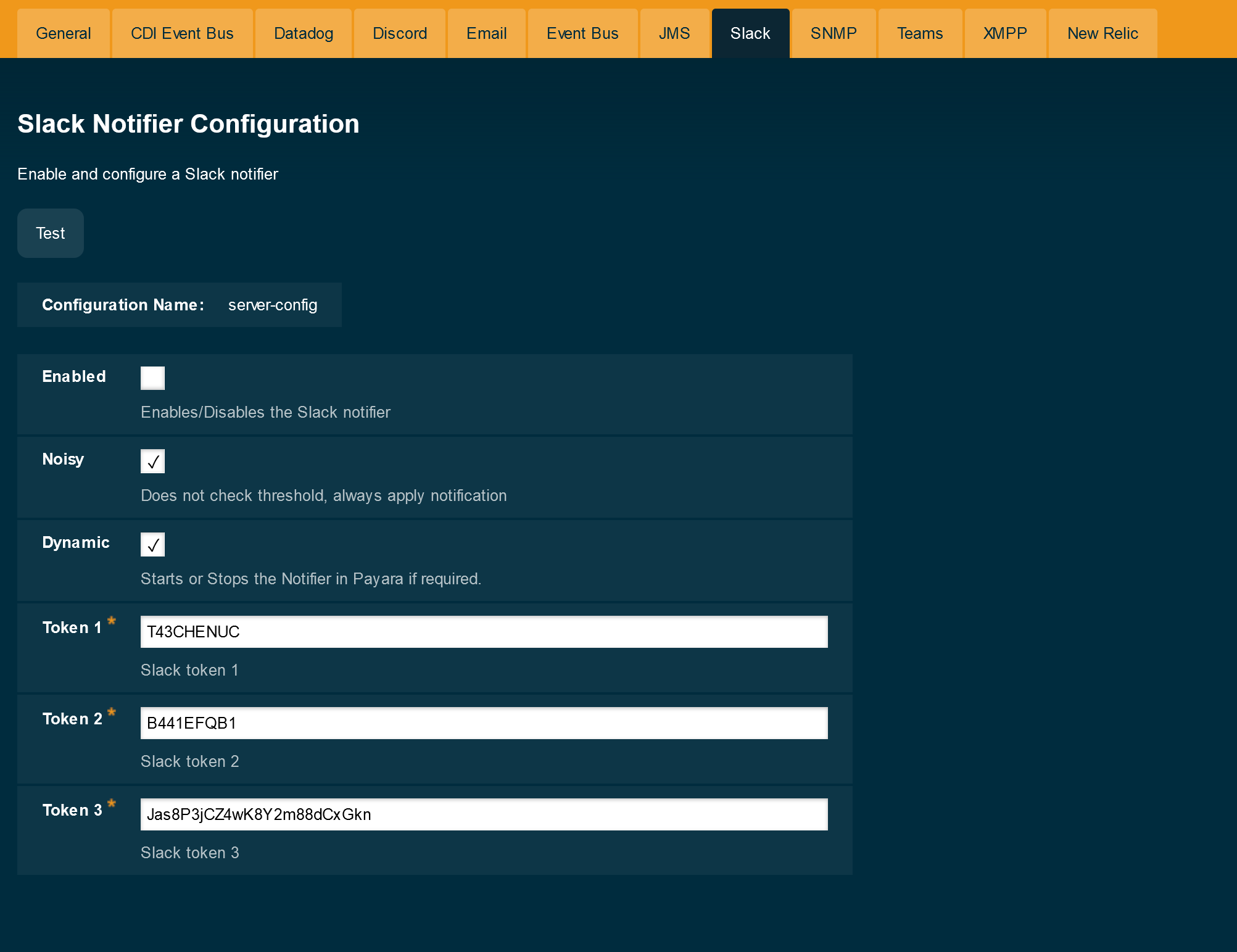Click the Event Bus notifier tab
The image size is (1237, 952).
point(582,33)
